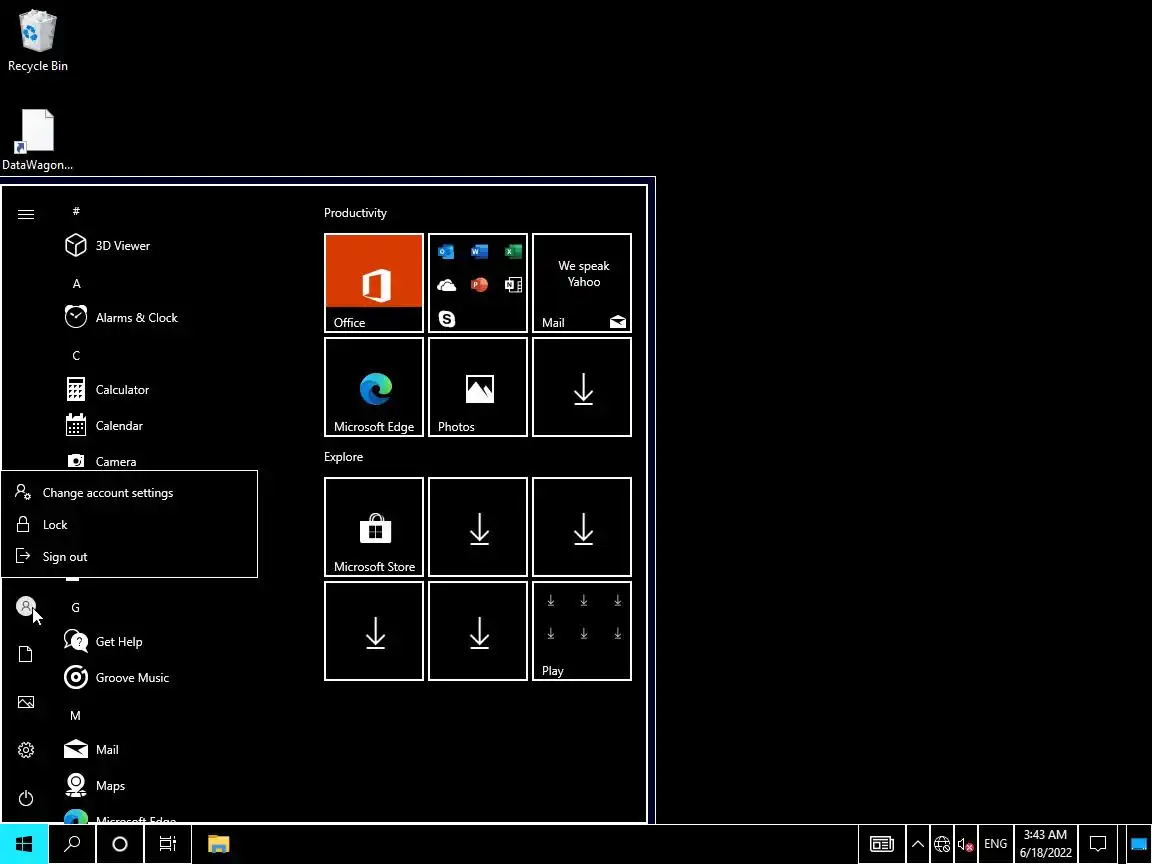
Task: Select the DataWagon shortcut on desktop
Action: 37,140
